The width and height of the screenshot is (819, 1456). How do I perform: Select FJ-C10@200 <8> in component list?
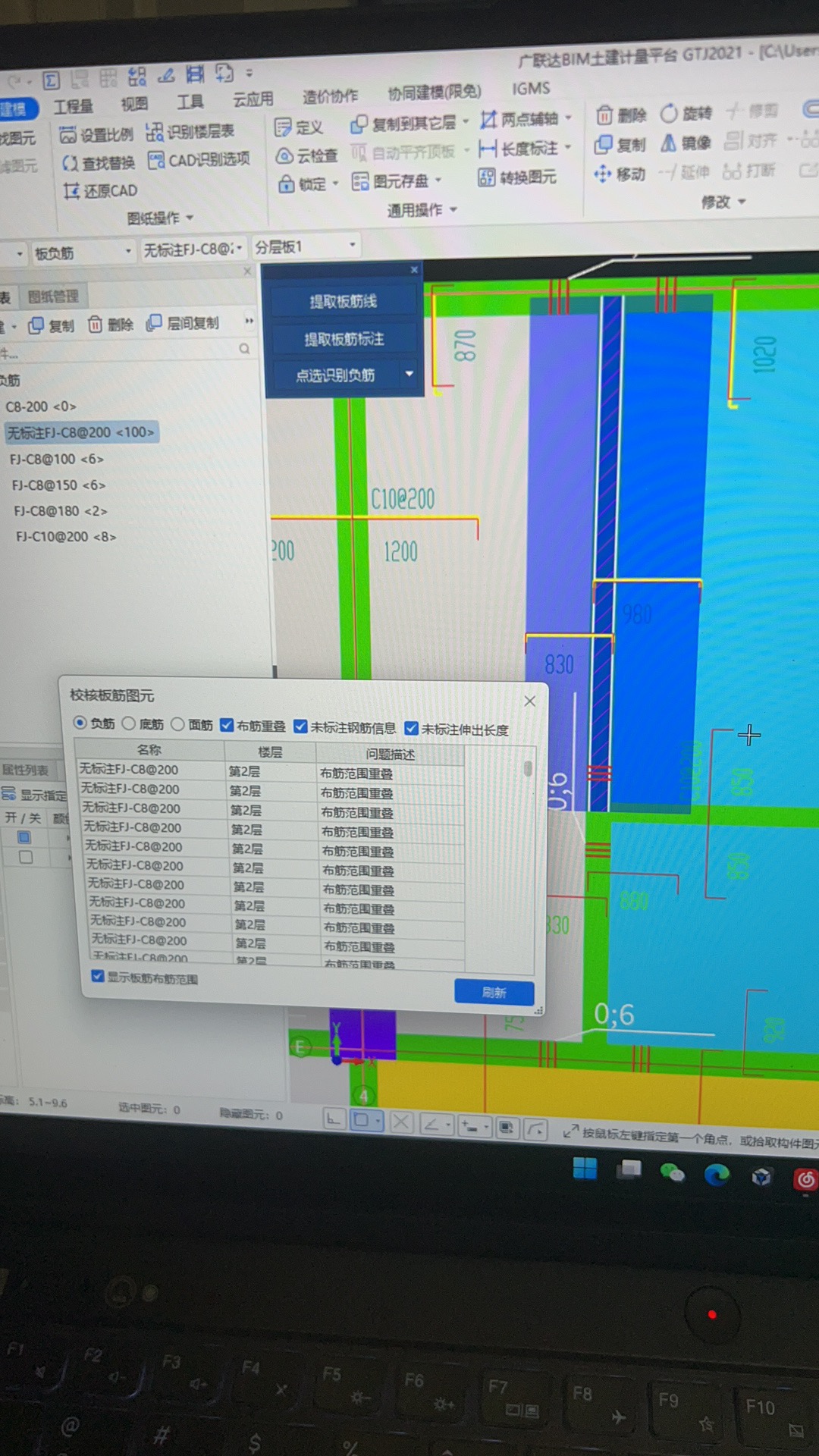[66, 536]
